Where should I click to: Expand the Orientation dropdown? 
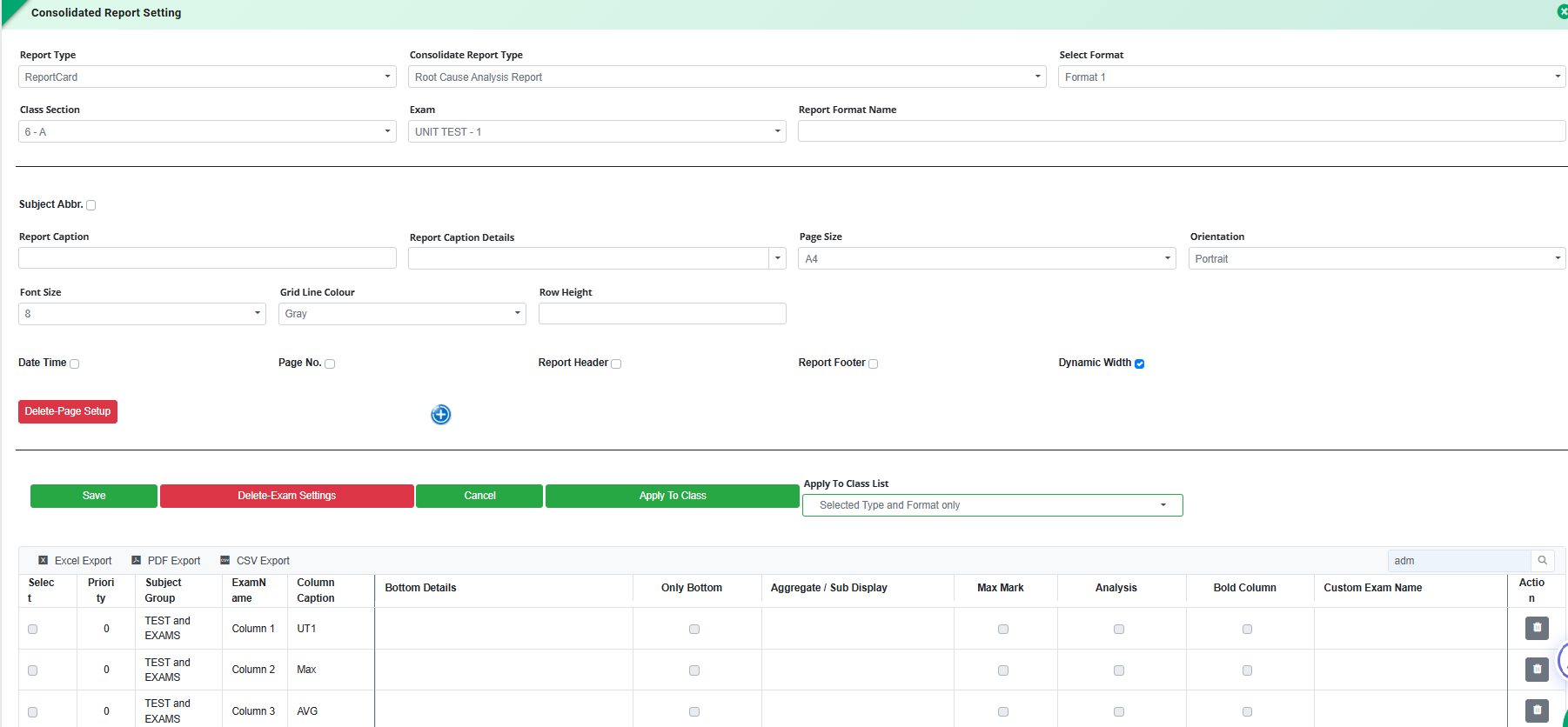1377,258
